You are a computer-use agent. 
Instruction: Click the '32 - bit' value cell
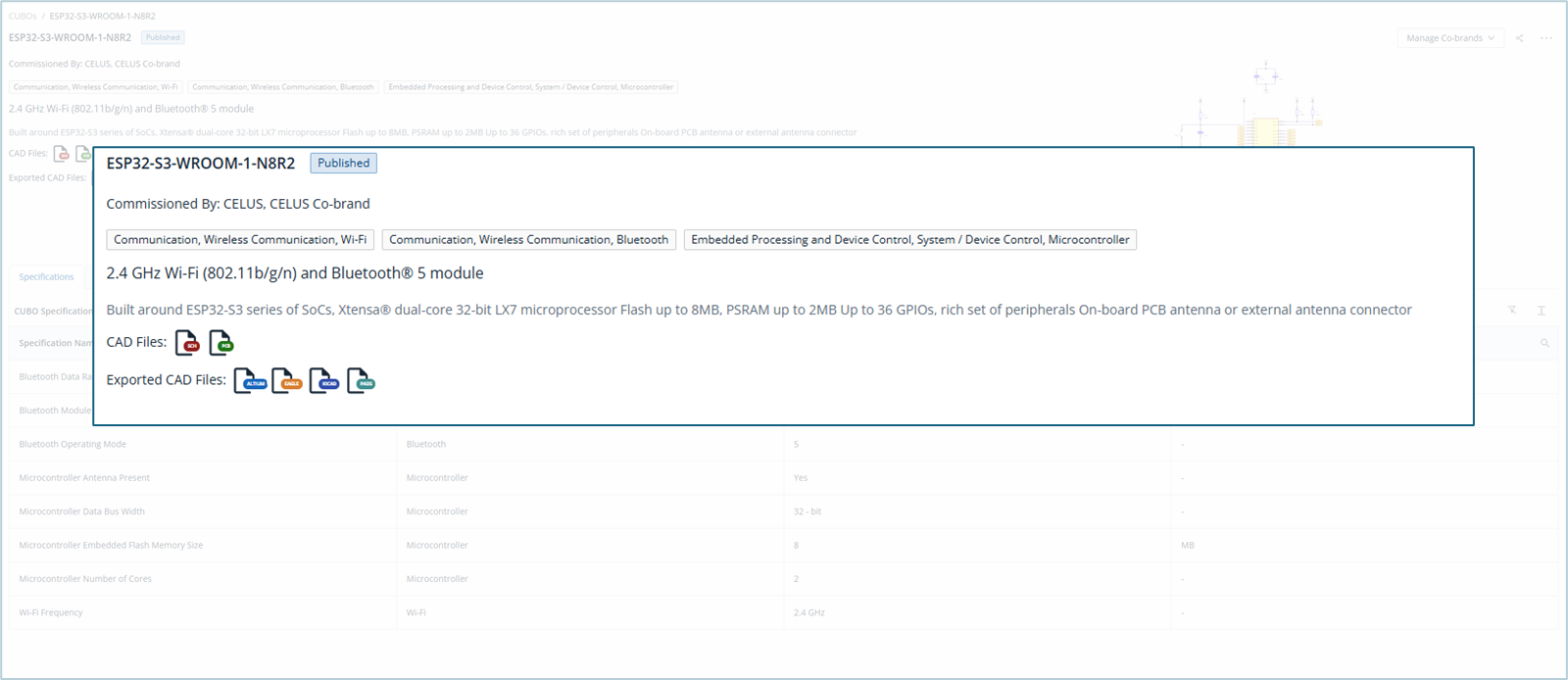(x=808, y=511)
